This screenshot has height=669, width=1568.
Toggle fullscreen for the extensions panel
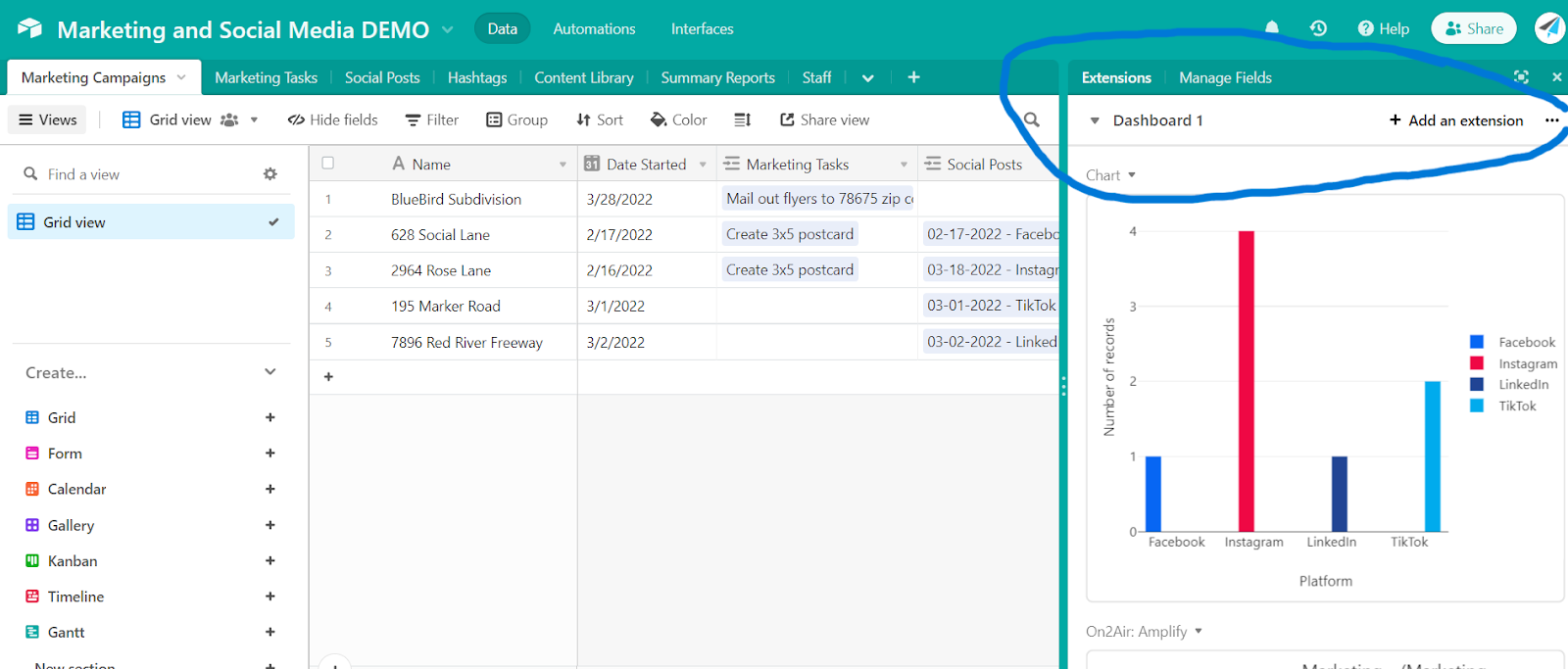(1520, 77)
